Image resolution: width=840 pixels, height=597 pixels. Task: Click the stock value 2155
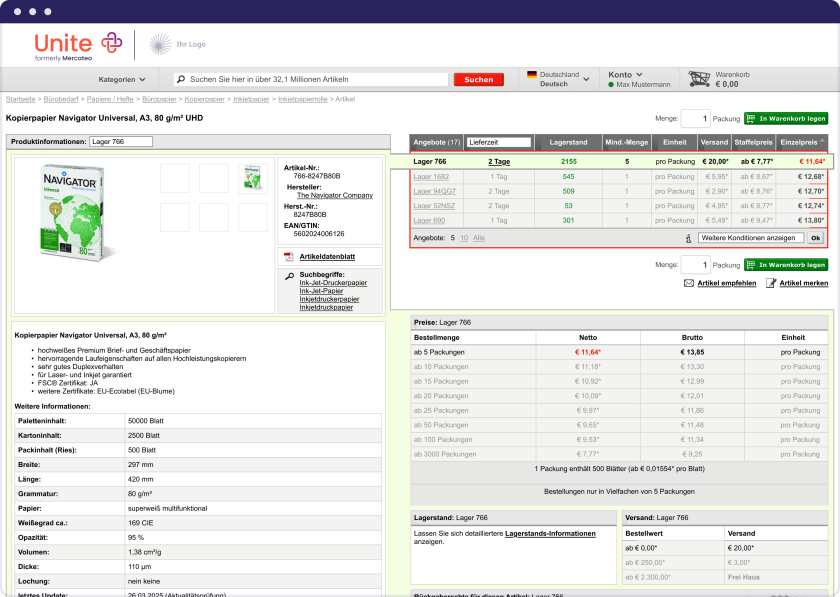click(x=569, y=162)
